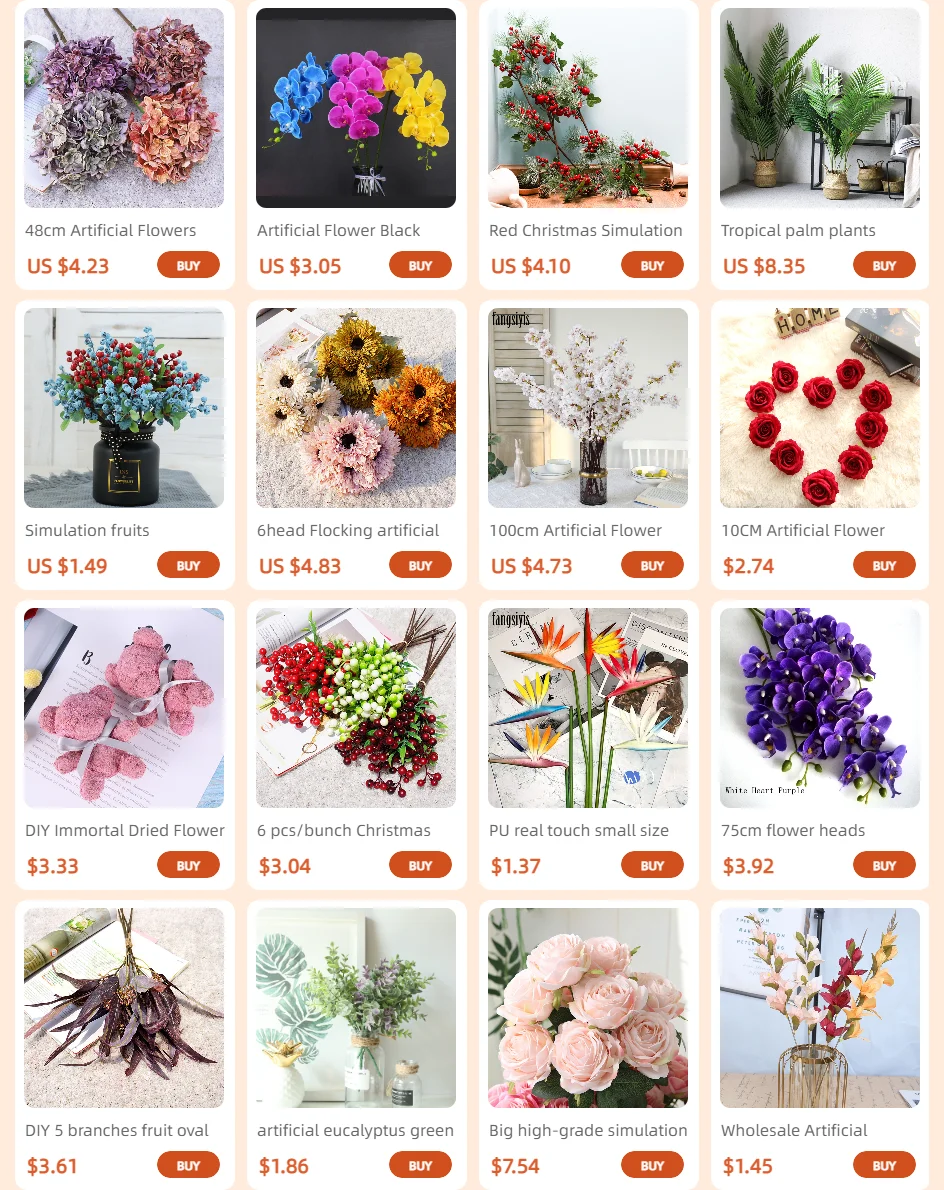Select the DIY Immortal Dried Flower title

(125, 830)
